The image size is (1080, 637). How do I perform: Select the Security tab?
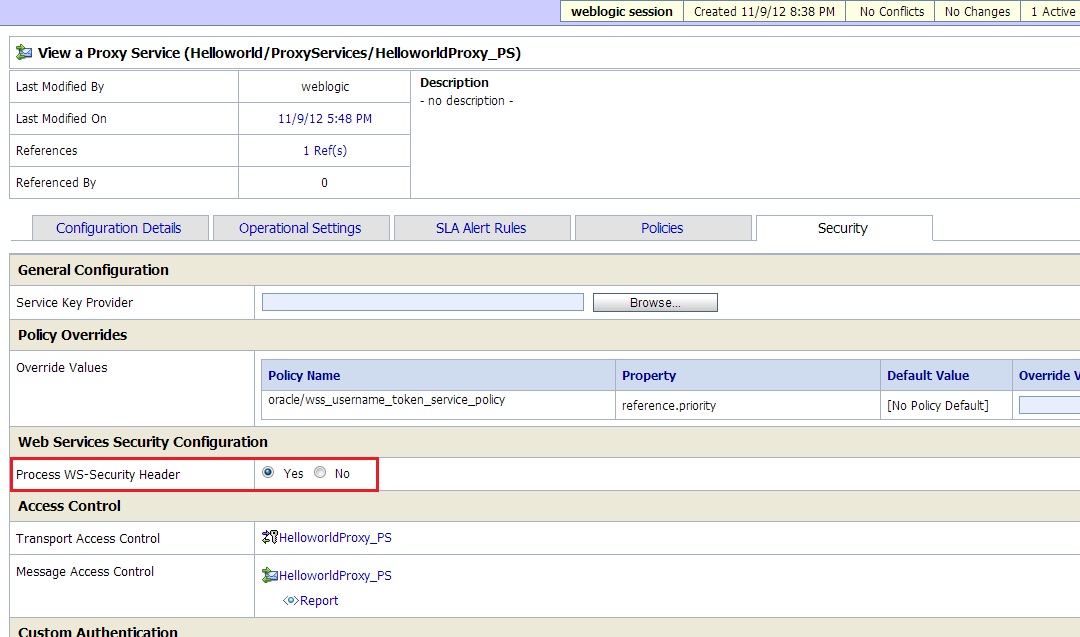pyautogui.click(x=843, y=228)
